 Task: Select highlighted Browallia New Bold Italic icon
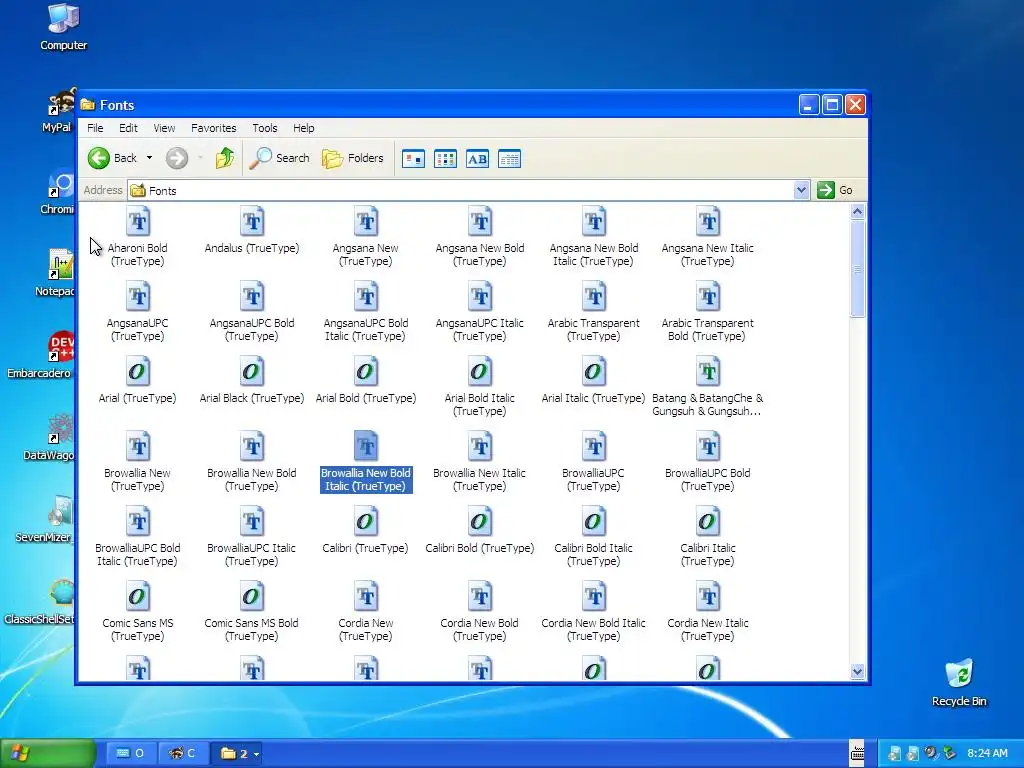pyautogui.click(x=366, y=447)
